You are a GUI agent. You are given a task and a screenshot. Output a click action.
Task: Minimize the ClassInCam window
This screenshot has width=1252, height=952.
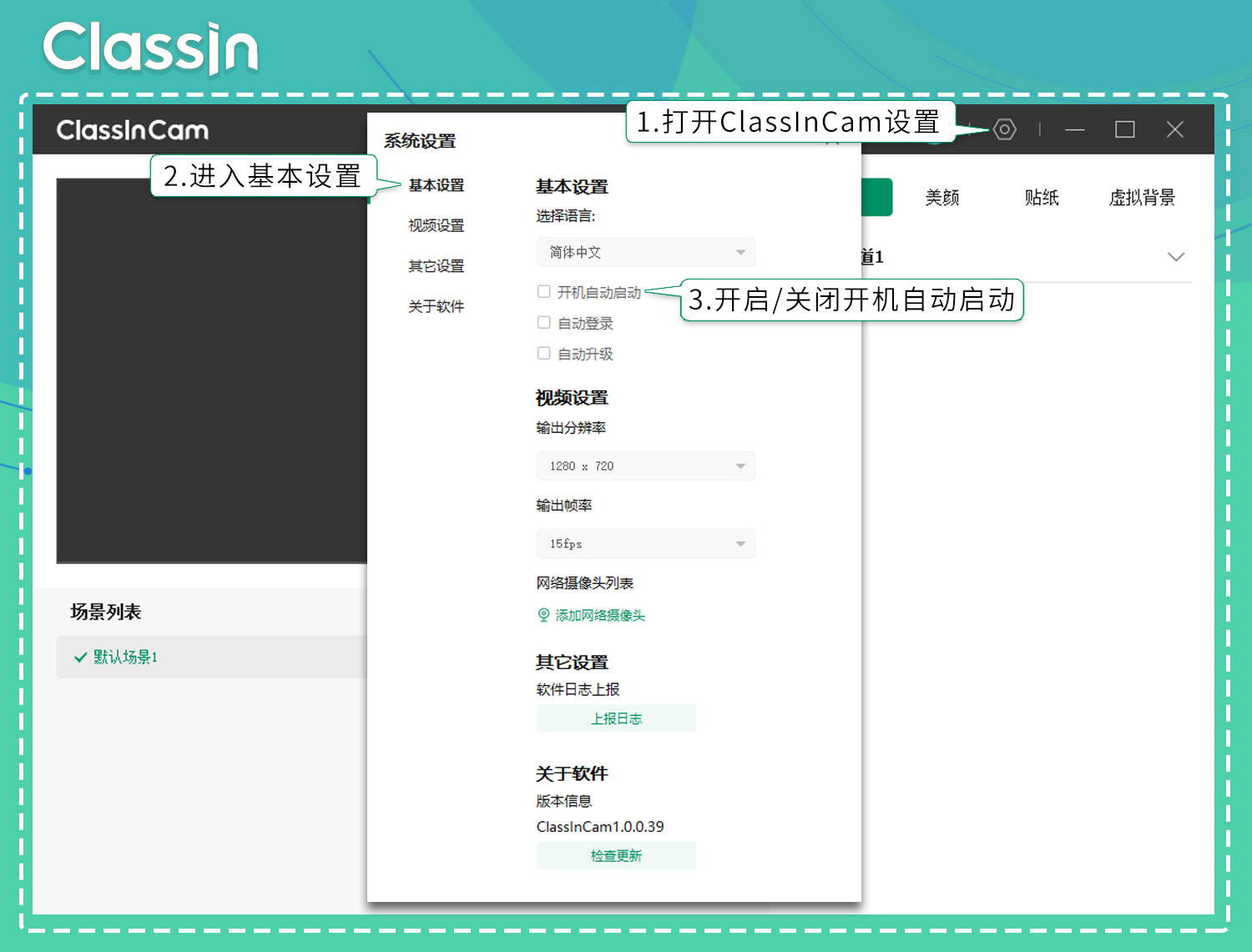coord(1075,130)
